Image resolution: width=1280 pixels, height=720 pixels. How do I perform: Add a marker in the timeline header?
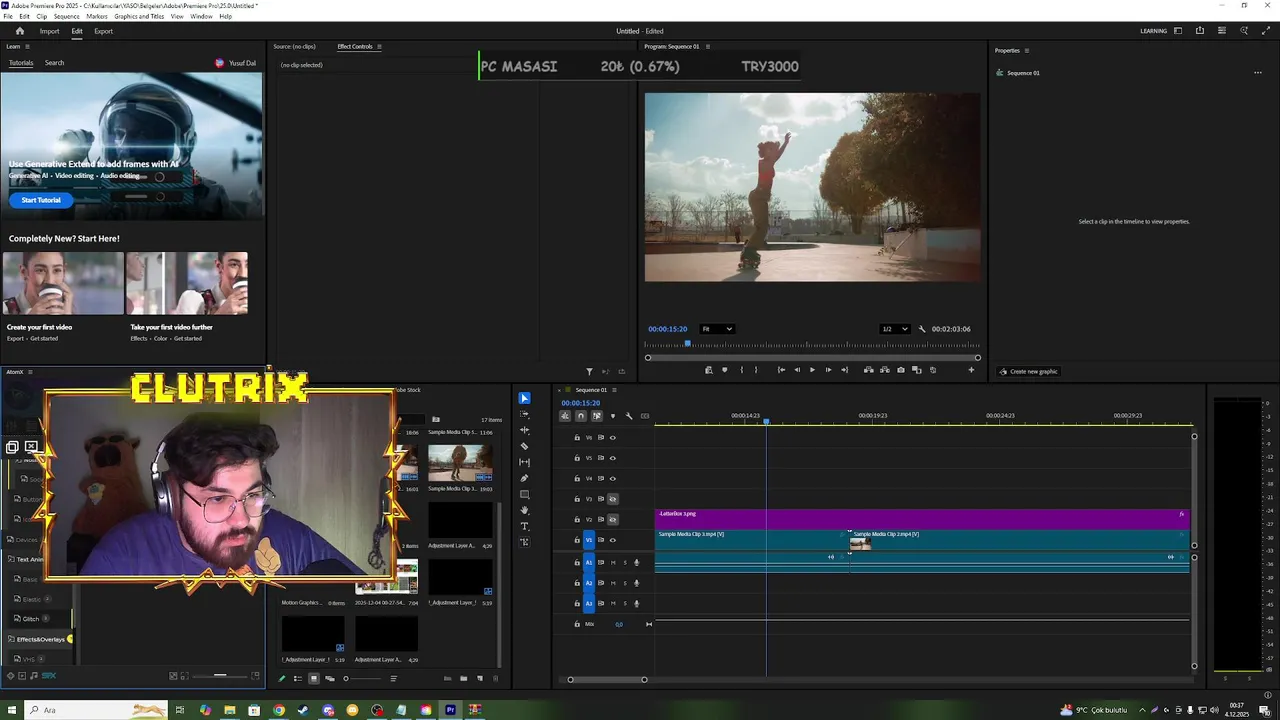[612, 416]
